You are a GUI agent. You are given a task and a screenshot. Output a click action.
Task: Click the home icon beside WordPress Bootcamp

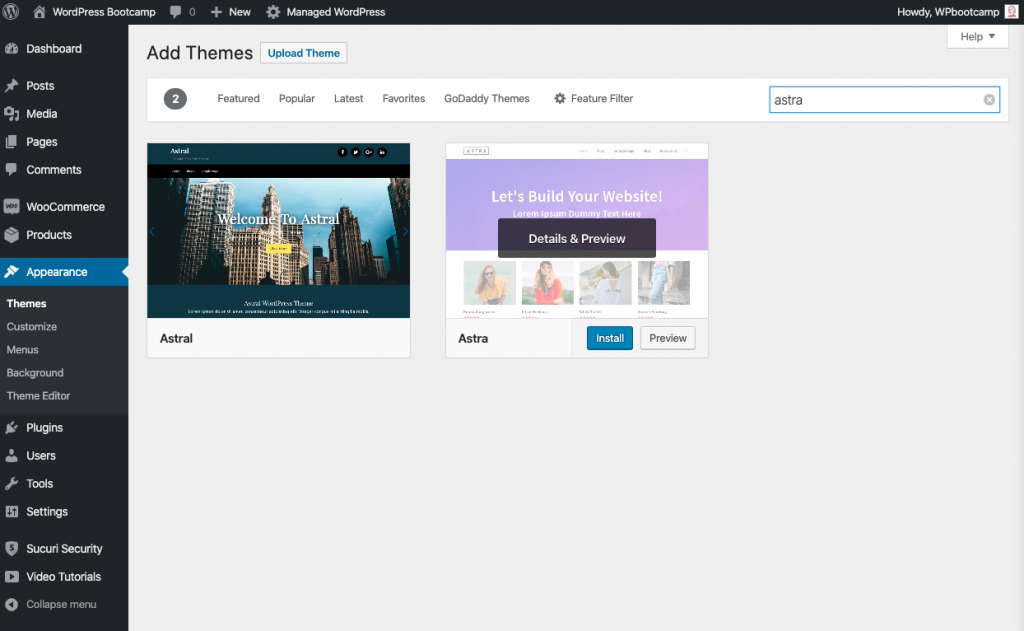39,12
